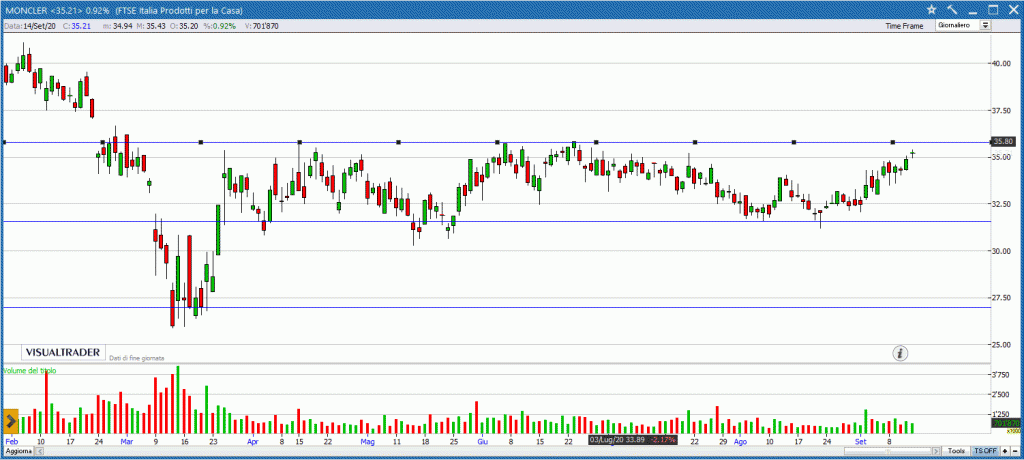Screen dimensions: 1024x460
Task: Click the 'Time Frame' label
Action: point(904,26)
